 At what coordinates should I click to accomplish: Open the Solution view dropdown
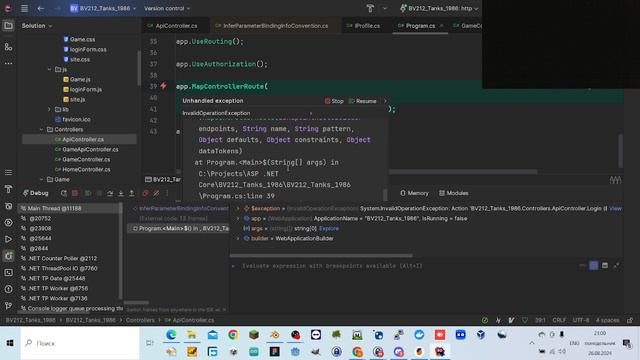(x=37, y=26)
